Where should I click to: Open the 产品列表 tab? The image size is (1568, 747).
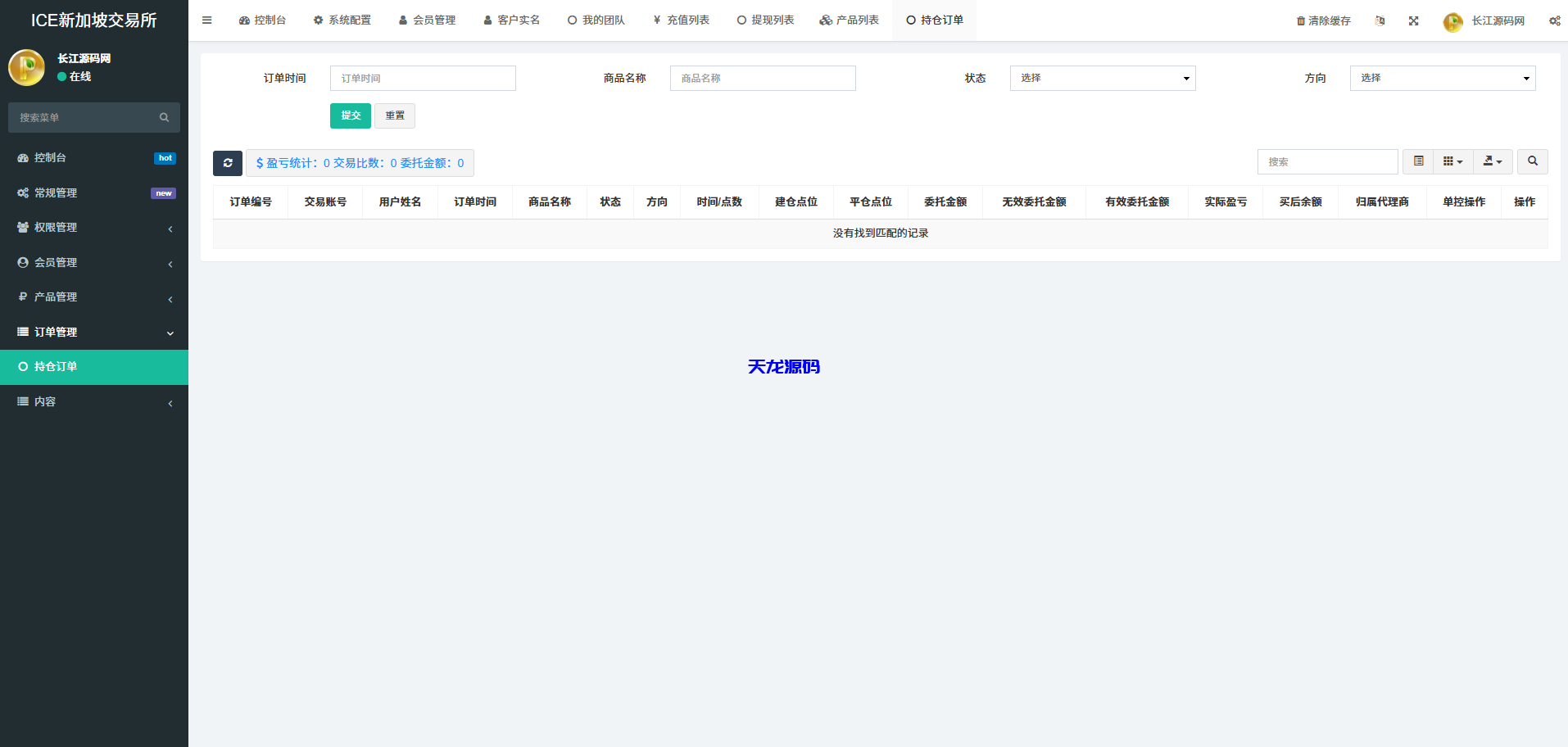point(849,20)
